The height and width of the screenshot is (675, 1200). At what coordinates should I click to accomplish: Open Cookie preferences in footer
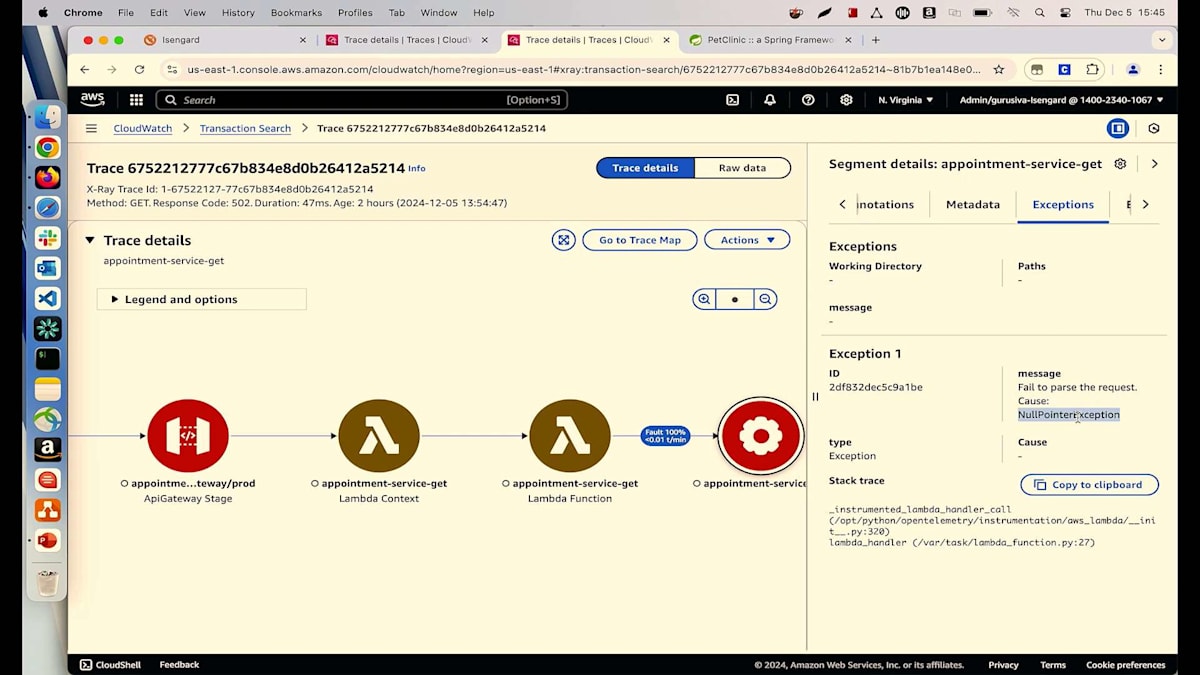[x=1126, y=665]
